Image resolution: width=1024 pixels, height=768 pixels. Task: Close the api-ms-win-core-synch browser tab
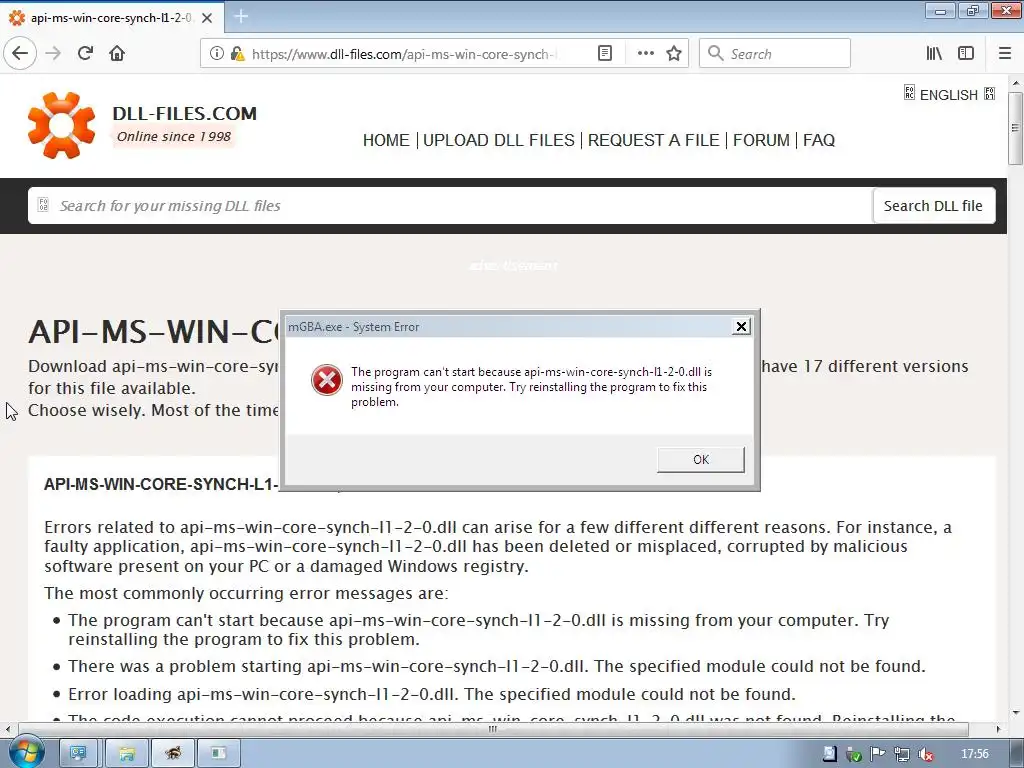[207, 18]
